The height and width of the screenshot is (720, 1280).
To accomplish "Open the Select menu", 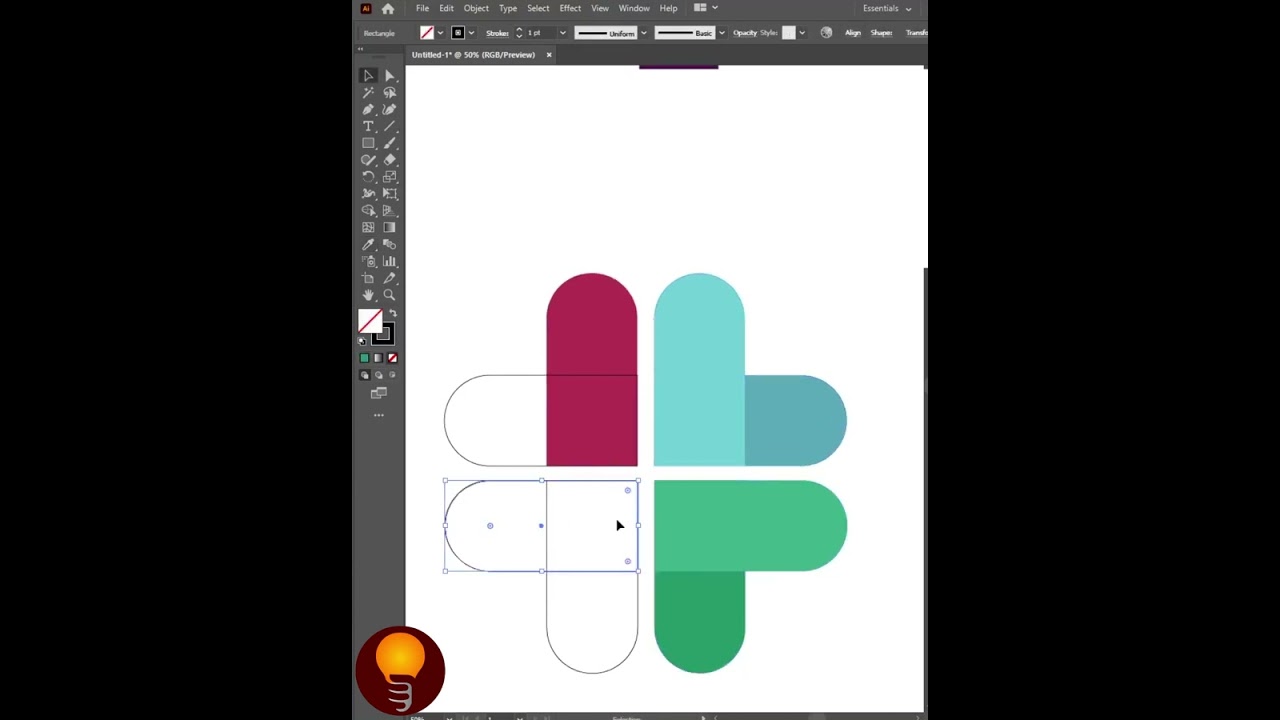I will pos(538,8).
